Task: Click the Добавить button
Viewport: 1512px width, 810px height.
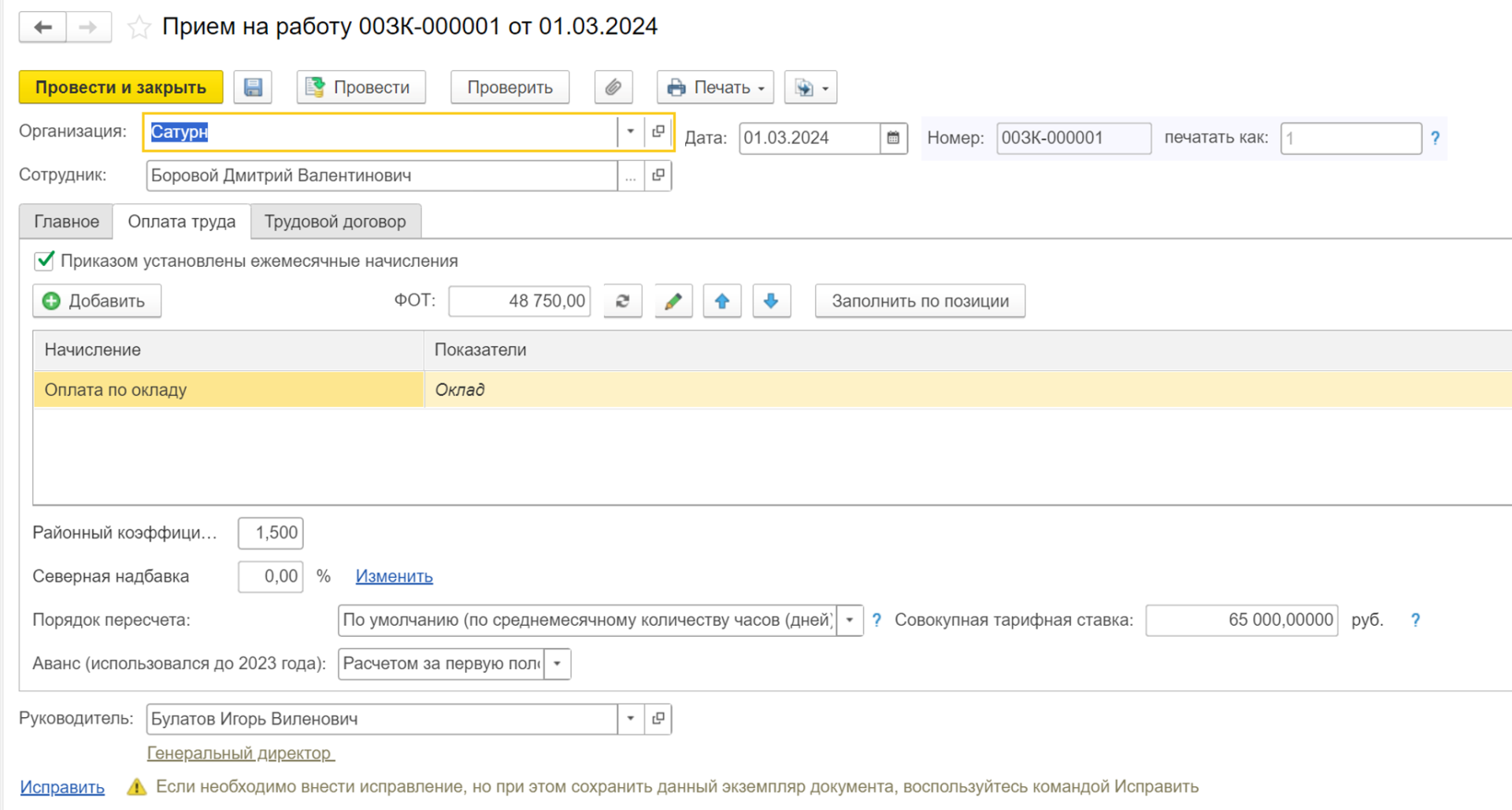Action: (97, 301)
